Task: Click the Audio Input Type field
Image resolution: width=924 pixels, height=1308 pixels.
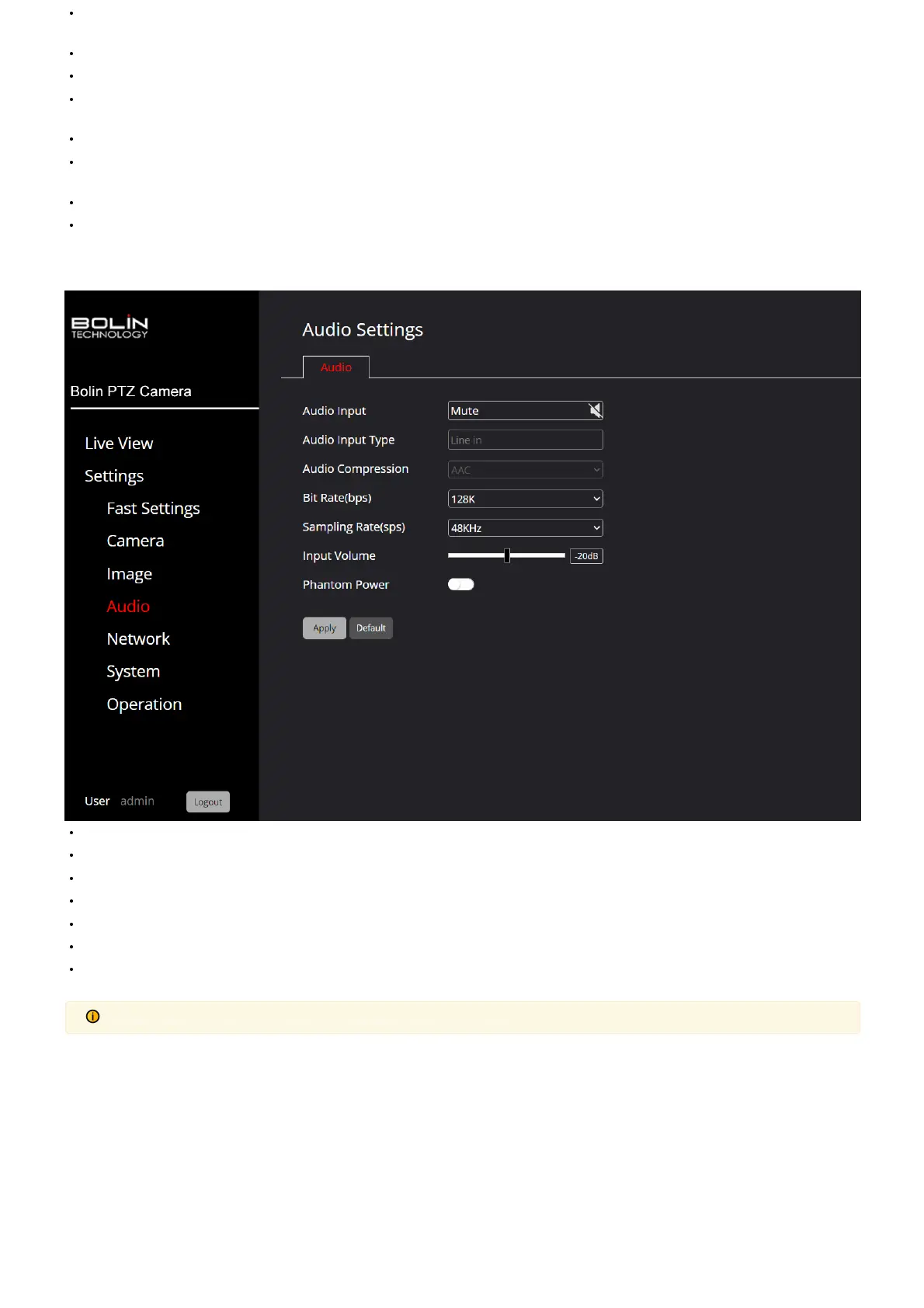Action: pos(525,440)
